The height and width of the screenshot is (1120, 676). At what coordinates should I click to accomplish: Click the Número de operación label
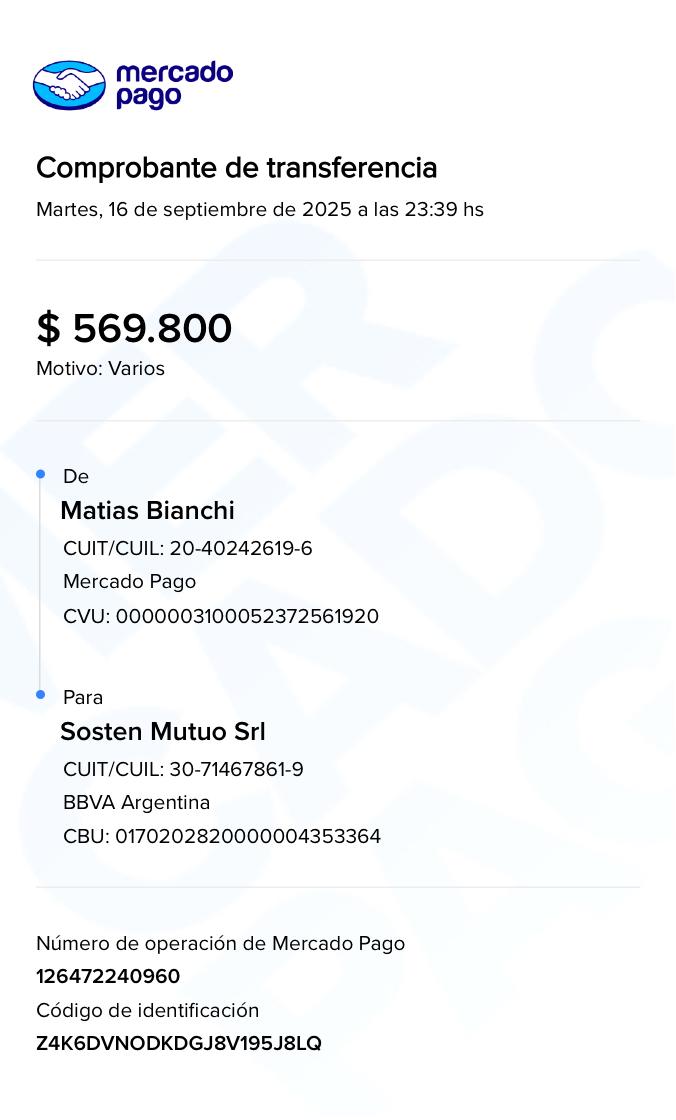tap(220, 943)
